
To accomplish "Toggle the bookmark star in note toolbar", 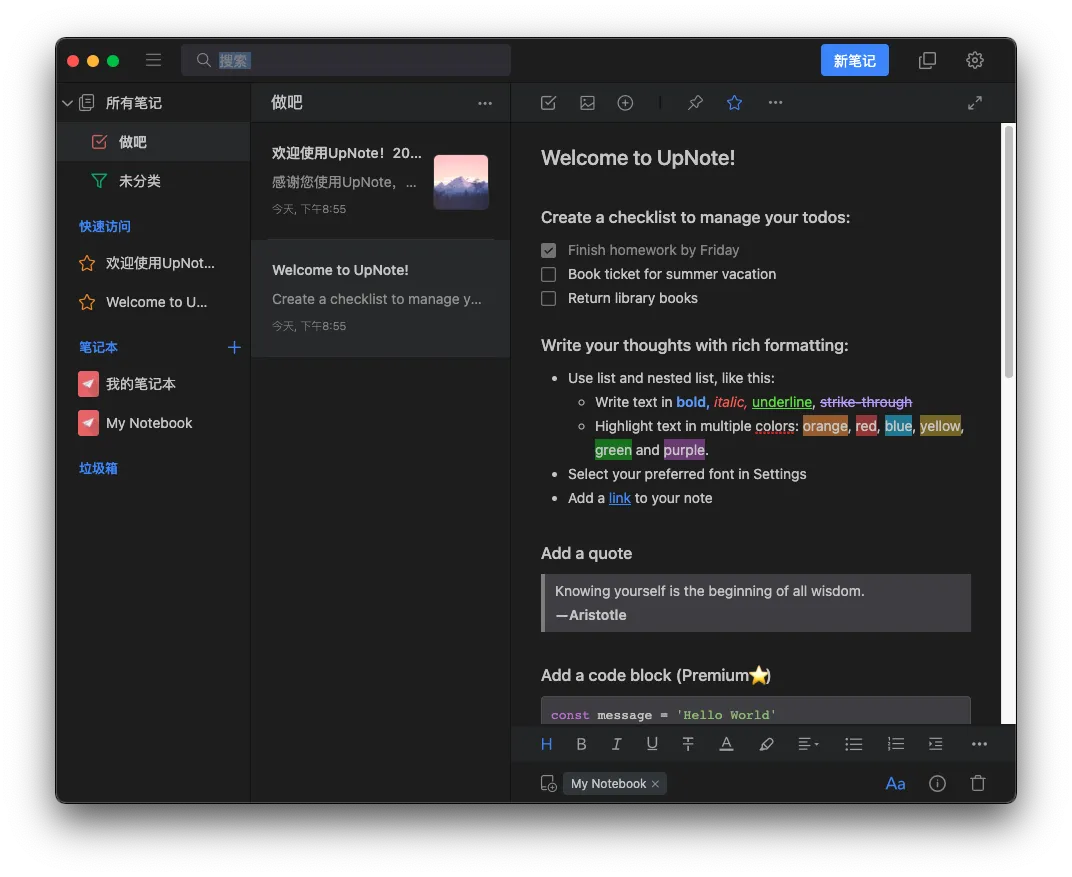I will pyautogui.click(x=734, y=103).
